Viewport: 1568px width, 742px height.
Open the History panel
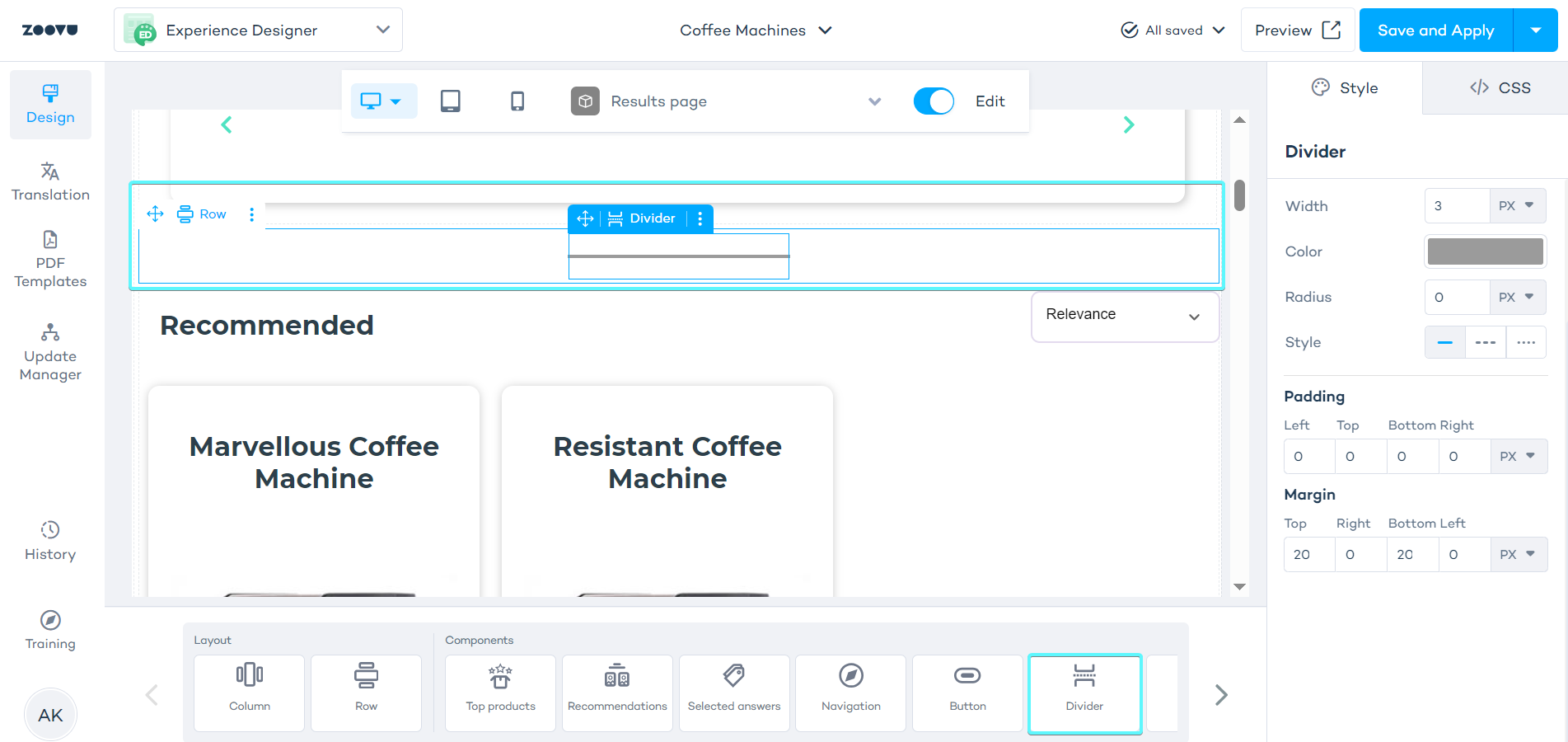tap(50, 541)
